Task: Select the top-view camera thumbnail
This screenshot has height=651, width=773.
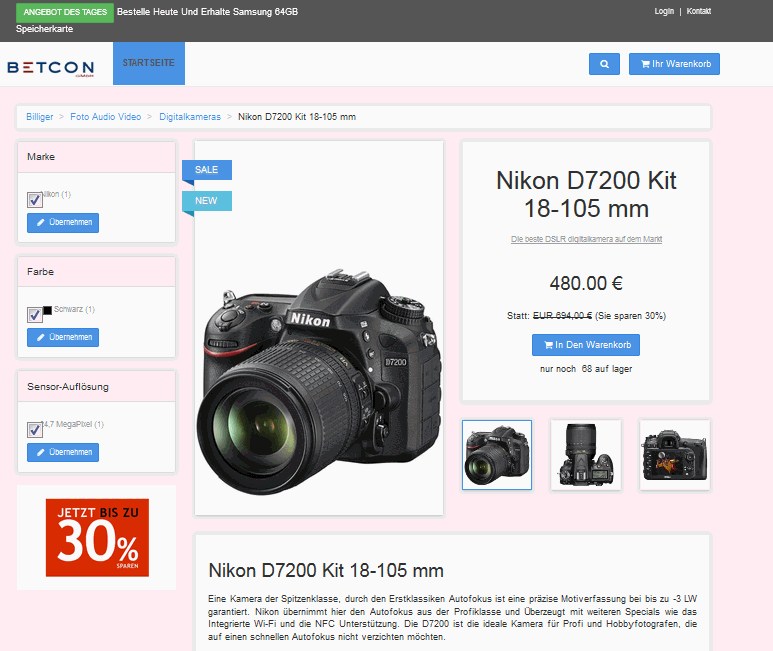Action: 586,455
